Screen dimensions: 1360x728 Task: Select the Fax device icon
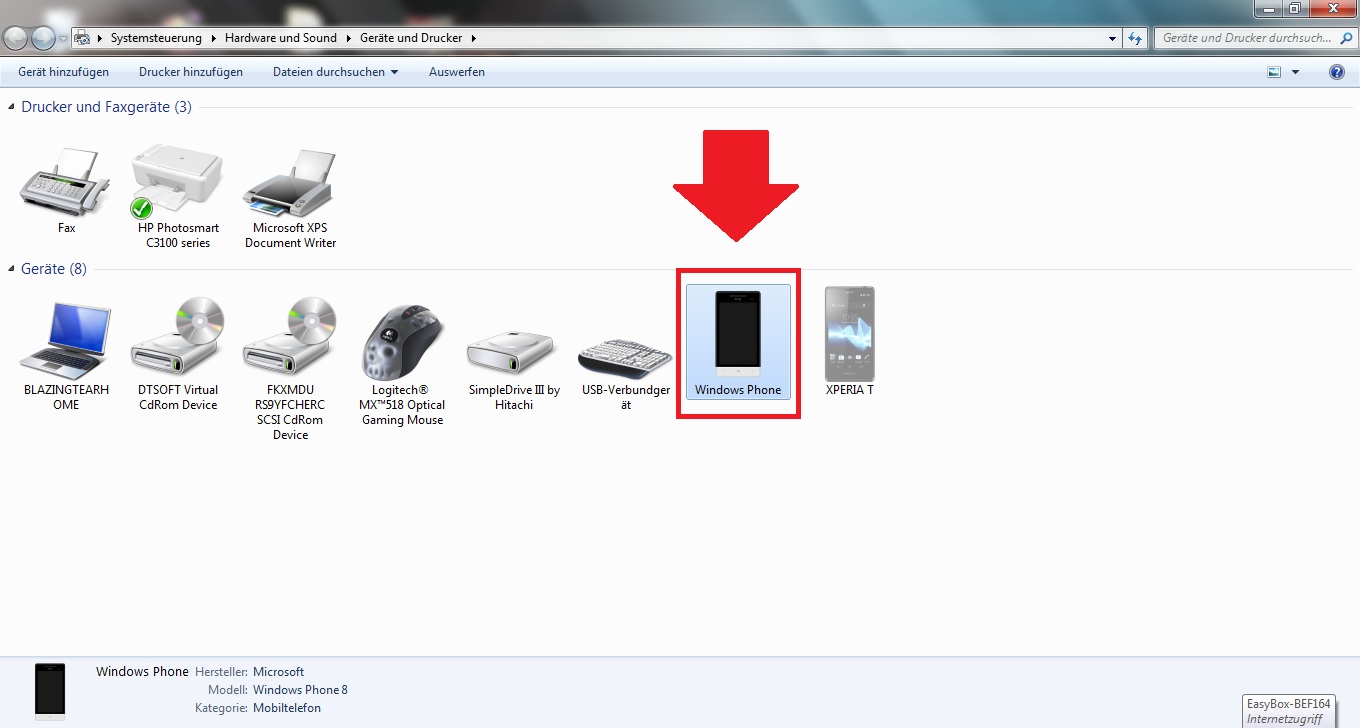(x=66, y=185)
